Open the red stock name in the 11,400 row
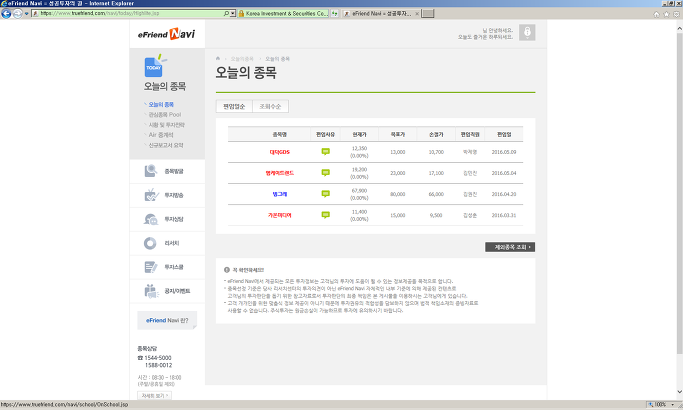Viewport: 683px width, 410px height. (x=280, y=215)
